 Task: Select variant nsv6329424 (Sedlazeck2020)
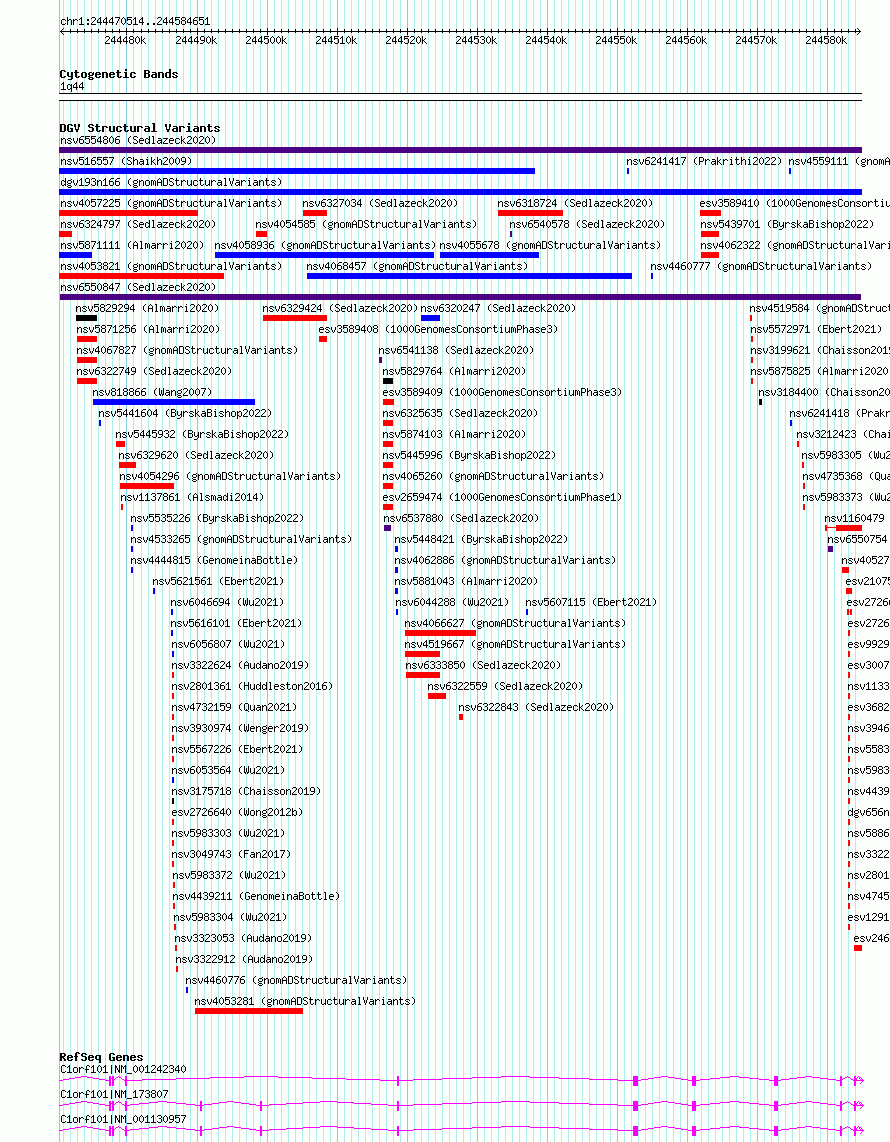[x=340, y=309]
